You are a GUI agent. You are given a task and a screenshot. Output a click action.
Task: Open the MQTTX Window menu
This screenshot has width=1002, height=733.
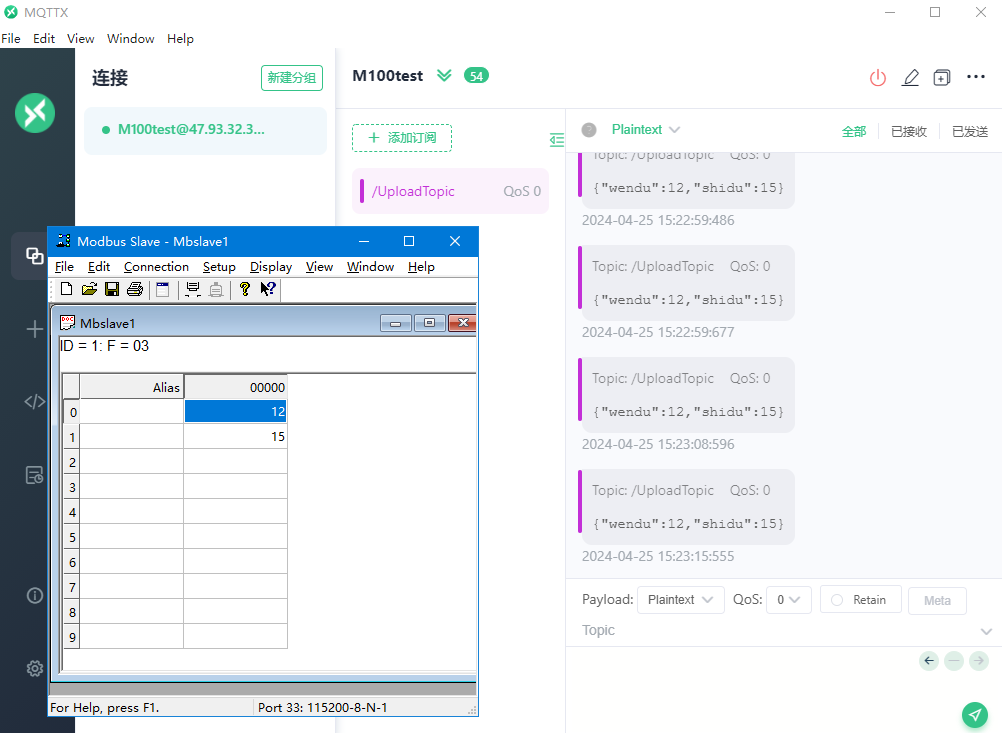130,38
